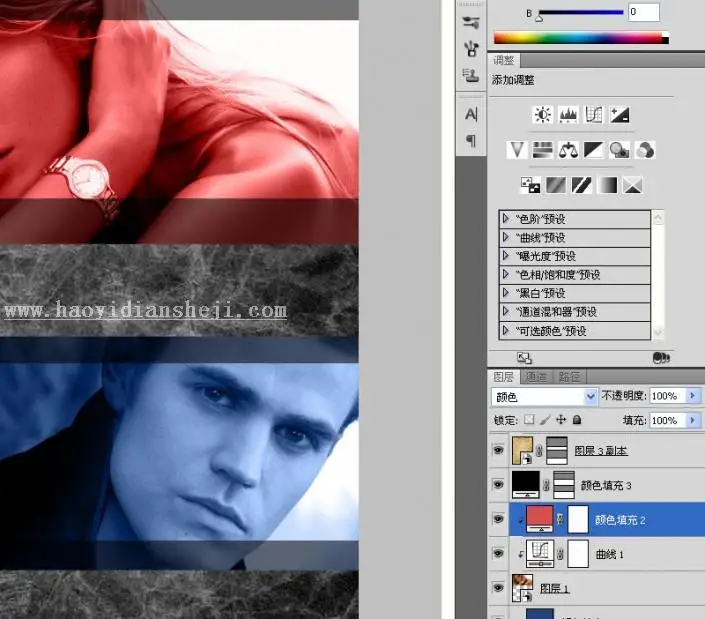
Task: Select the 曲线 1 layer name
Action: [x=609, y=554]
